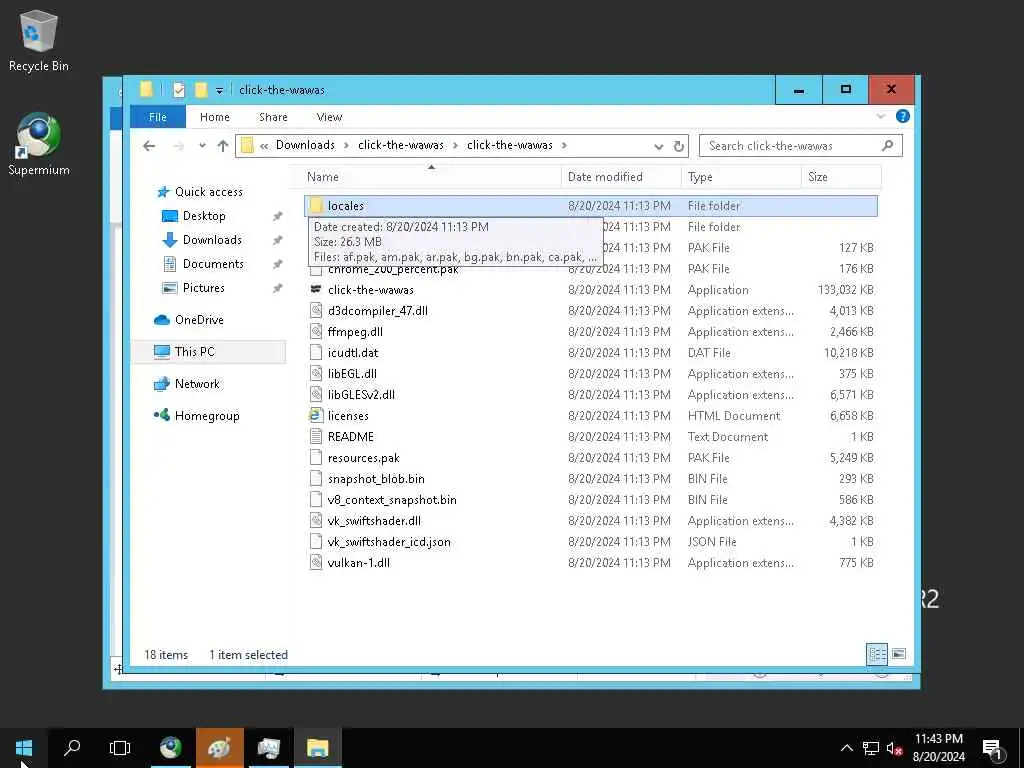Select the licenses HTML document icon
This screenshot has height=768, width=1024.
point(316,415)
